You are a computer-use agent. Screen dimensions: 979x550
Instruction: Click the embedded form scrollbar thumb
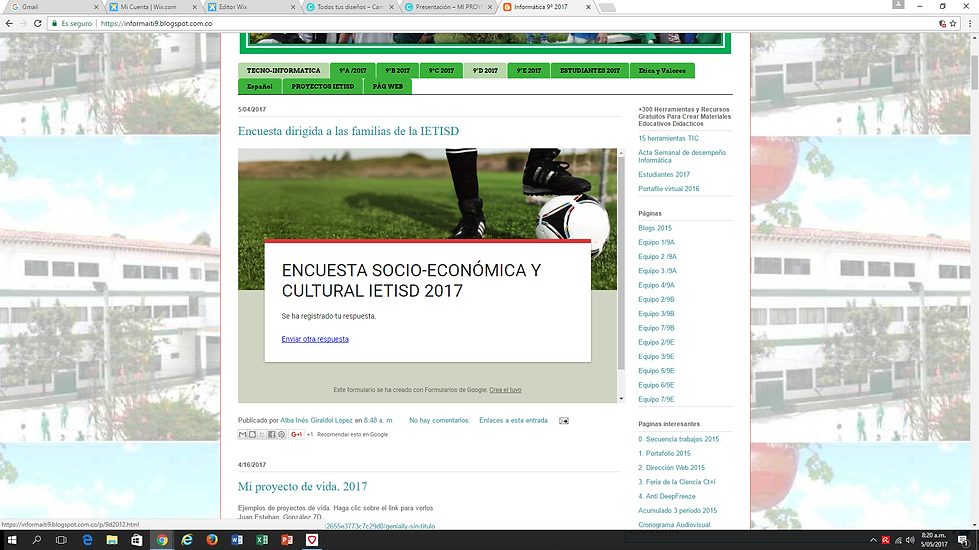click(621, 262)
